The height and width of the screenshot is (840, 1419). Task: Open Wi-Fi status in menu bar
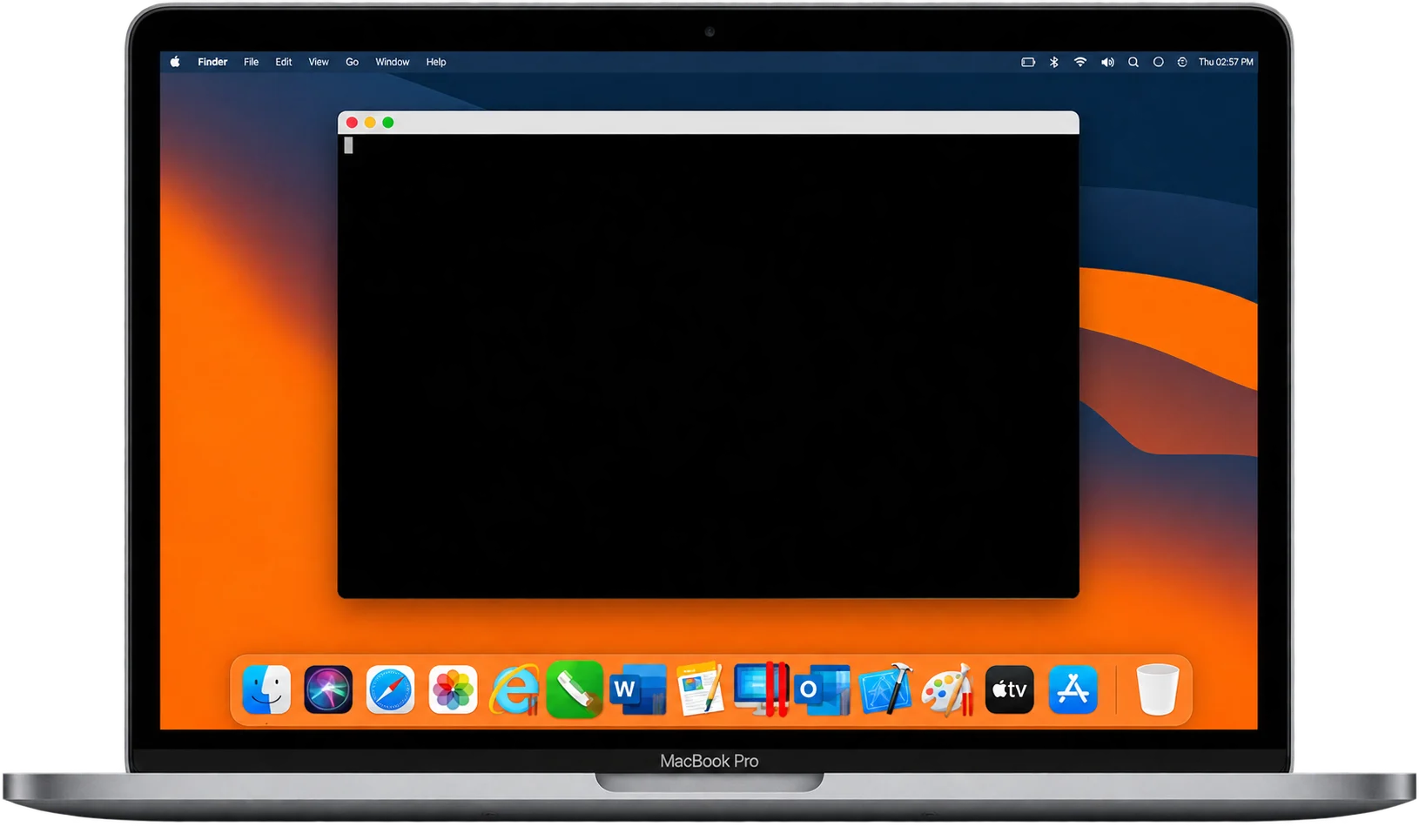coord(1080,62)
